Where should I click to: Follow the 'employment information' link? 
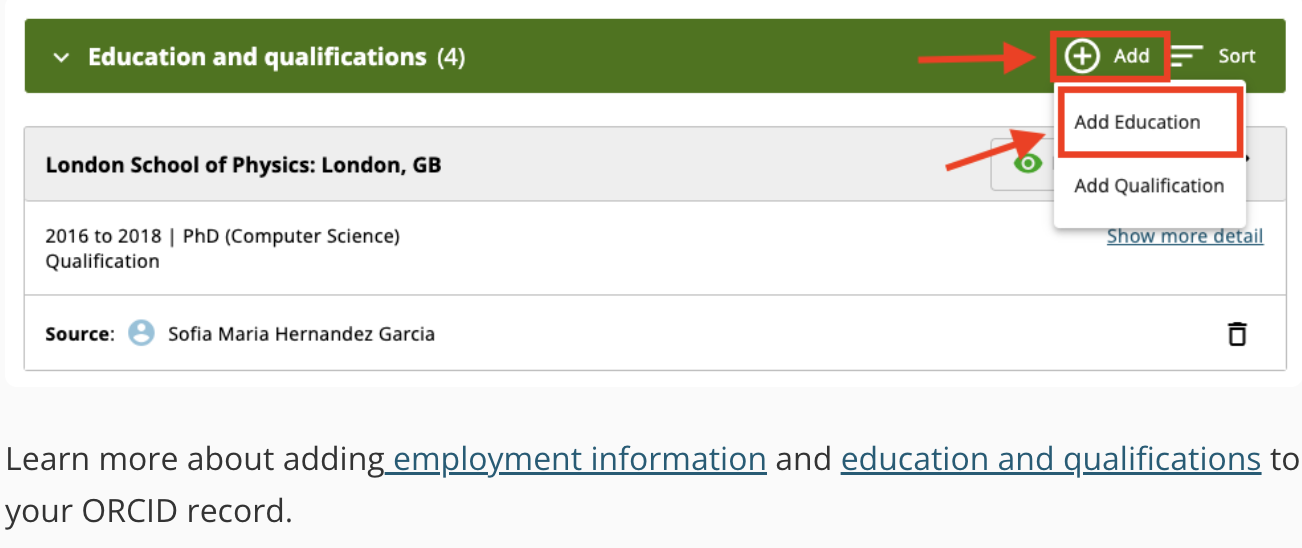coord(579,459)
